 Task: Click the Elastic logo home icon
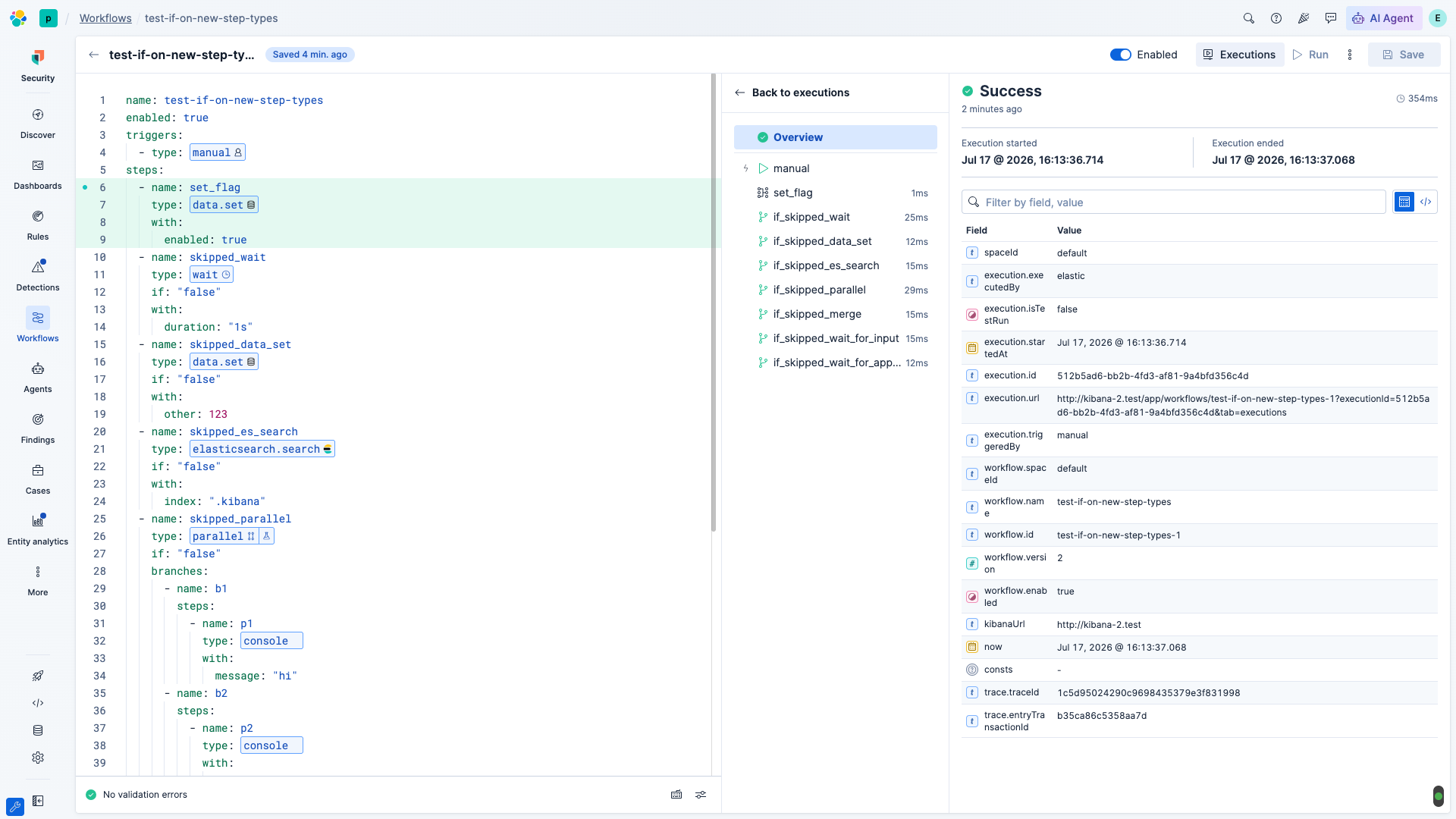[18, 18]
